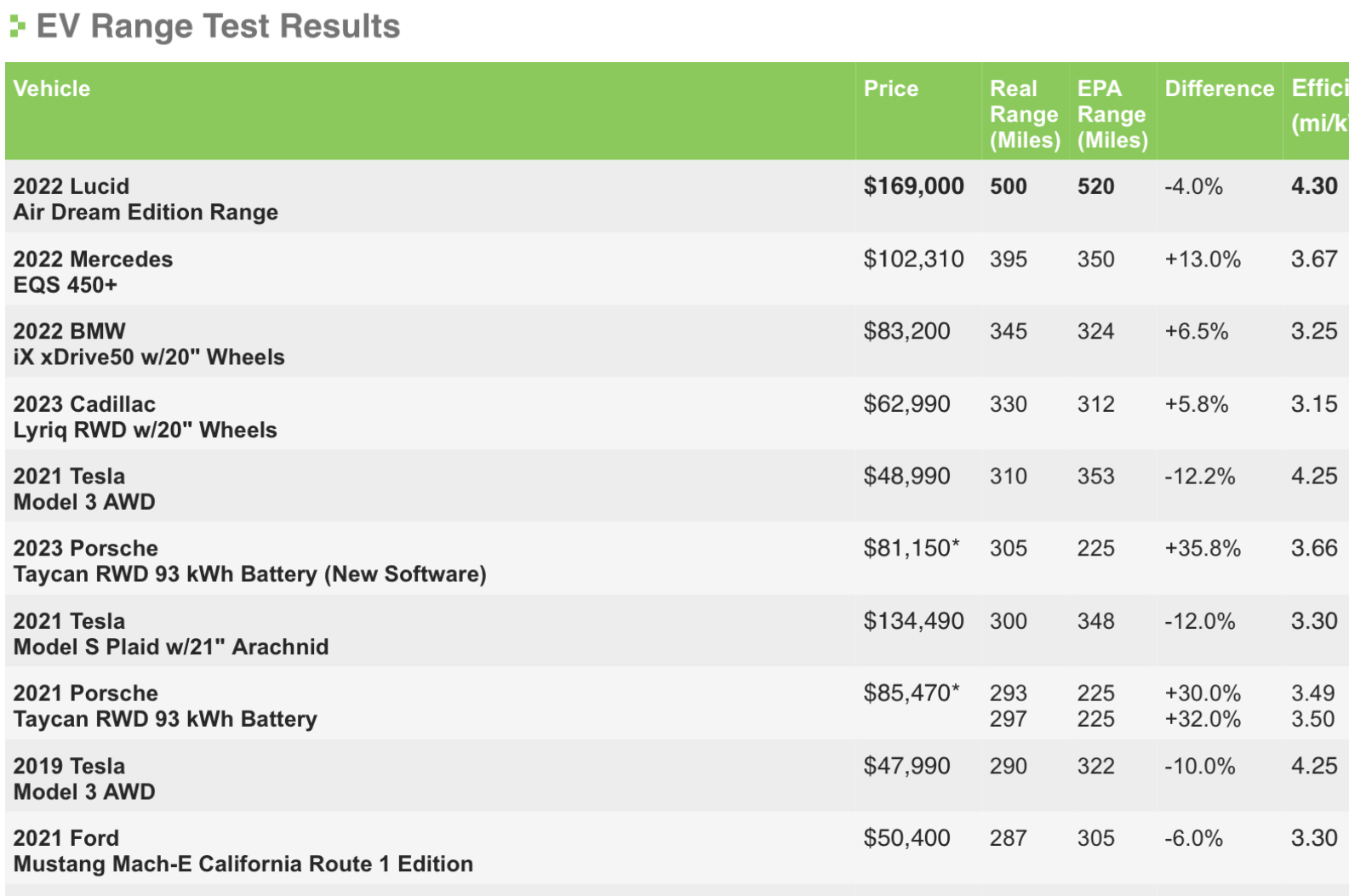Click the 312 EPA range value
Viewport: 1349px width, 896px height.
(1095, 403)
